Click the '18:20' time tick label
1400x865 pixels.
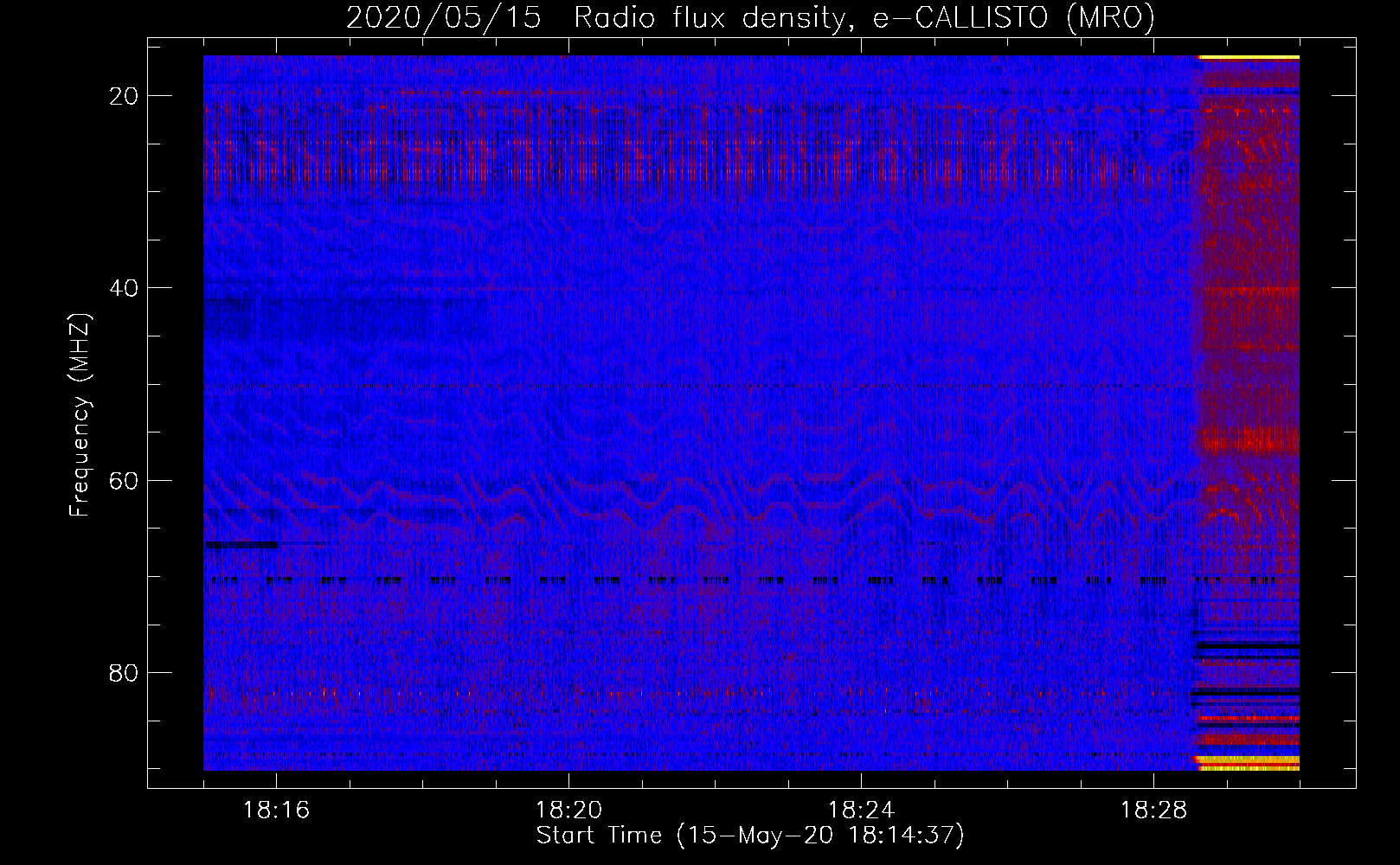click(568, 811)
